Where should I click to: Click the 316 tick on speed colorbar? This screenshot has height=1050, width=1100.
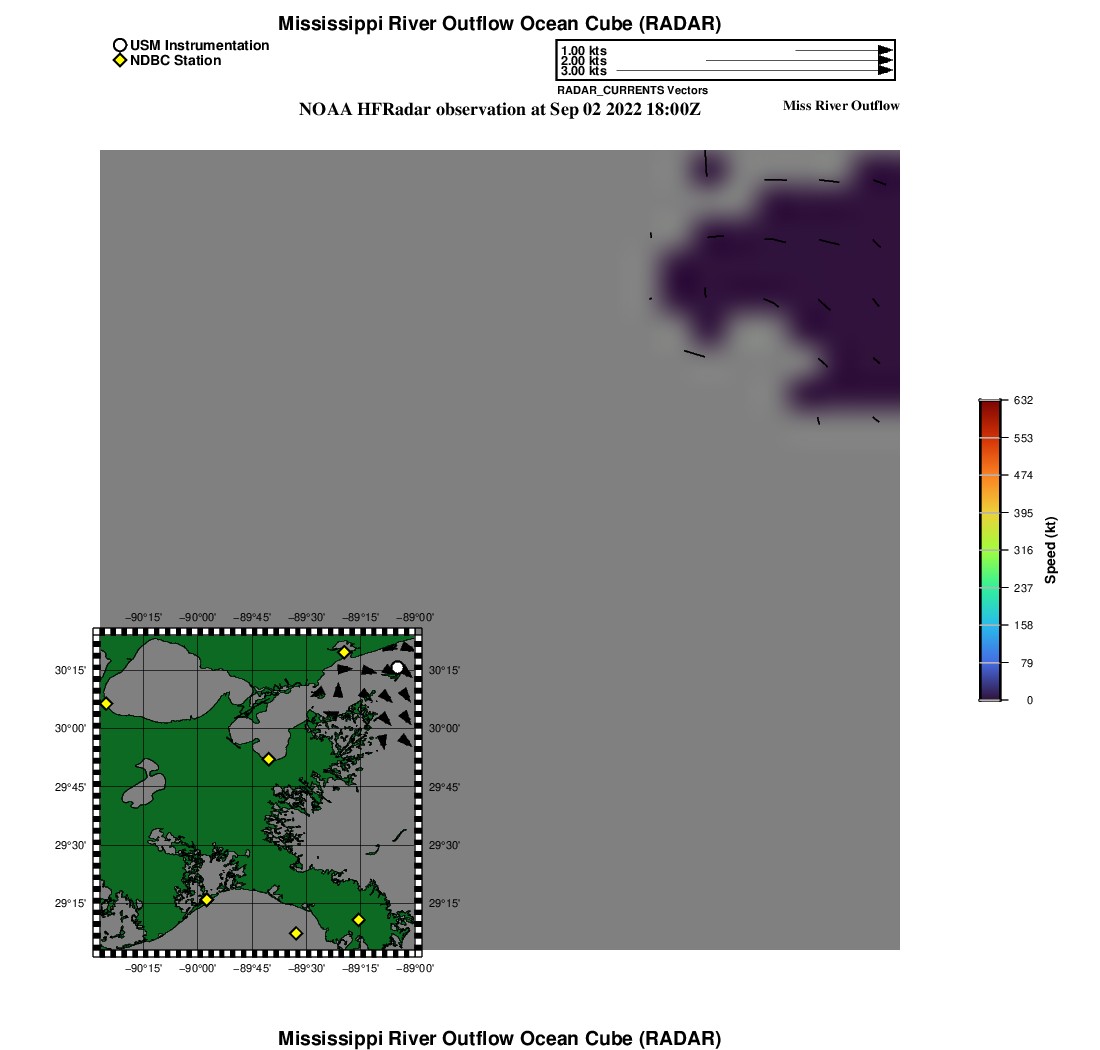[x=1023, y=550]
